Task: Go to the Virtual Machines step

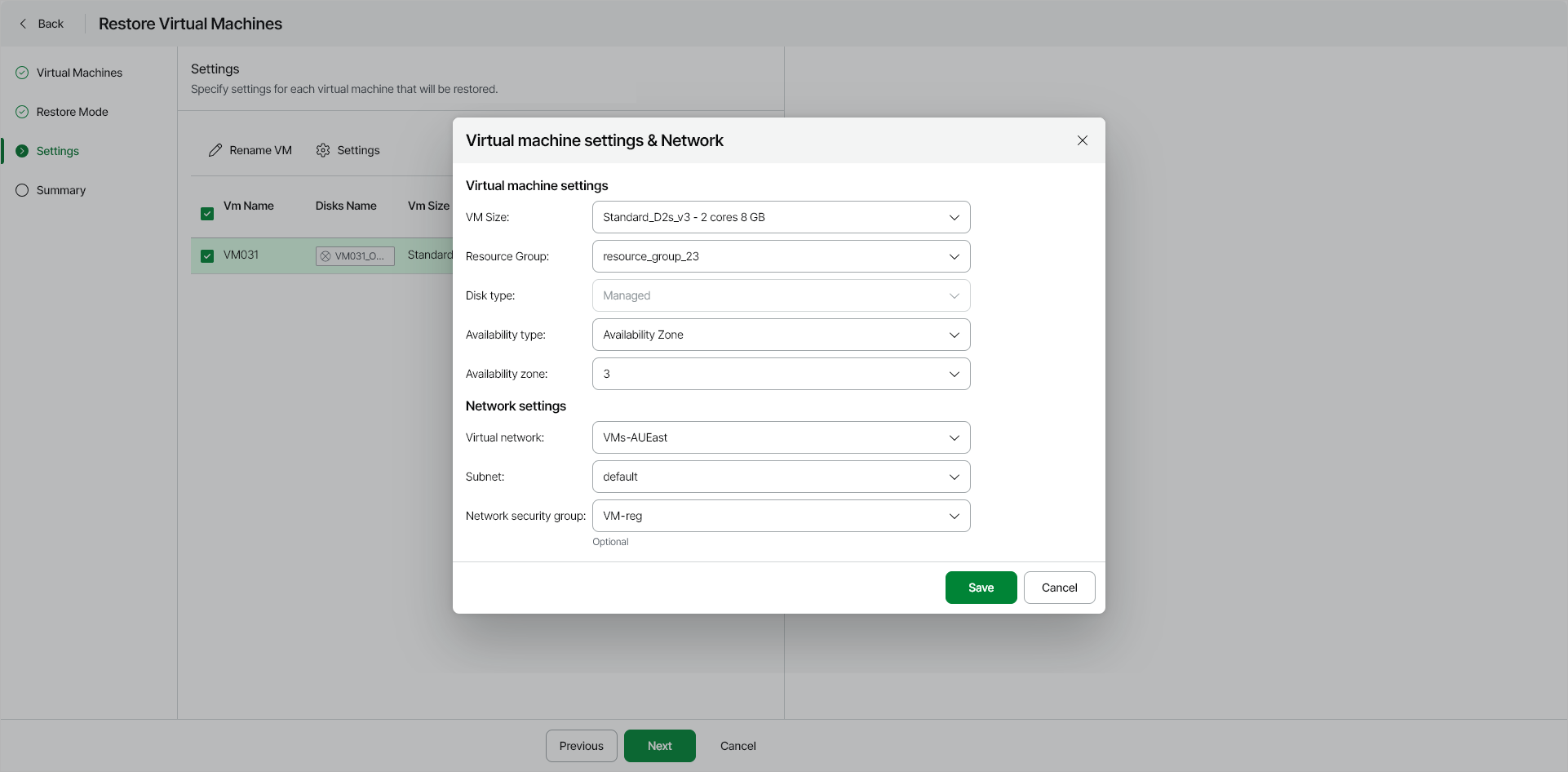Action: pos(79,72)
